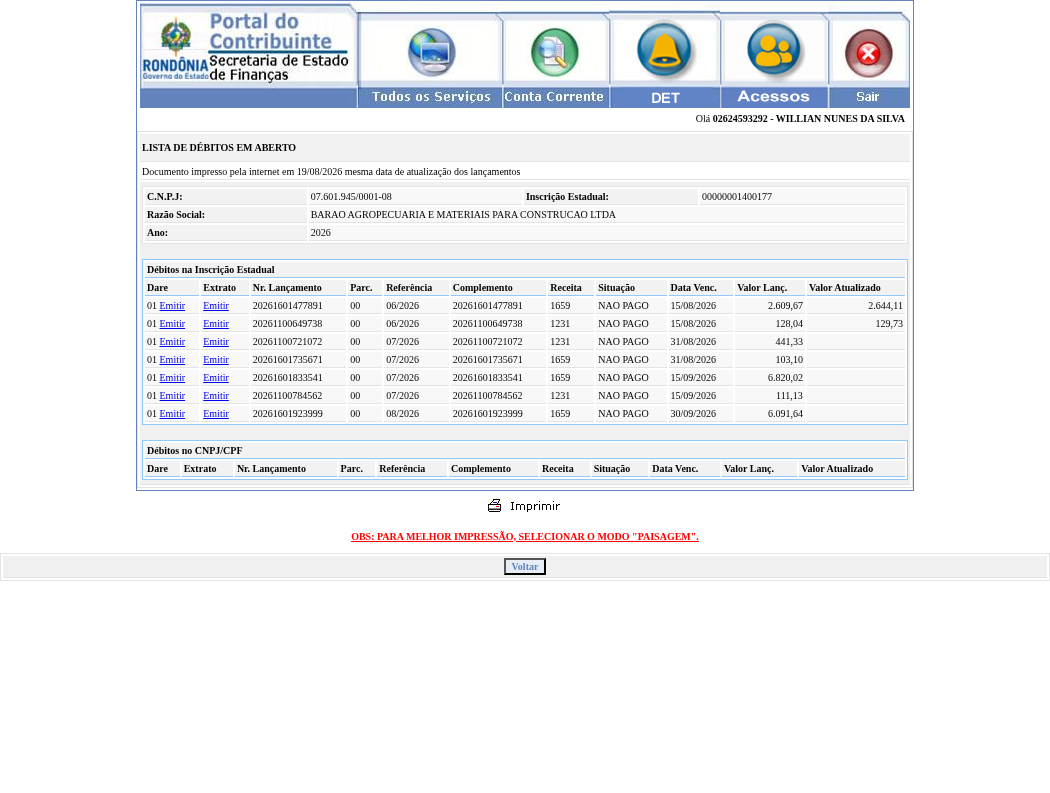Screen dimensions: 1050x793
Task: Click the Conta Corrente magnifier icon
Action: [554, 52]
